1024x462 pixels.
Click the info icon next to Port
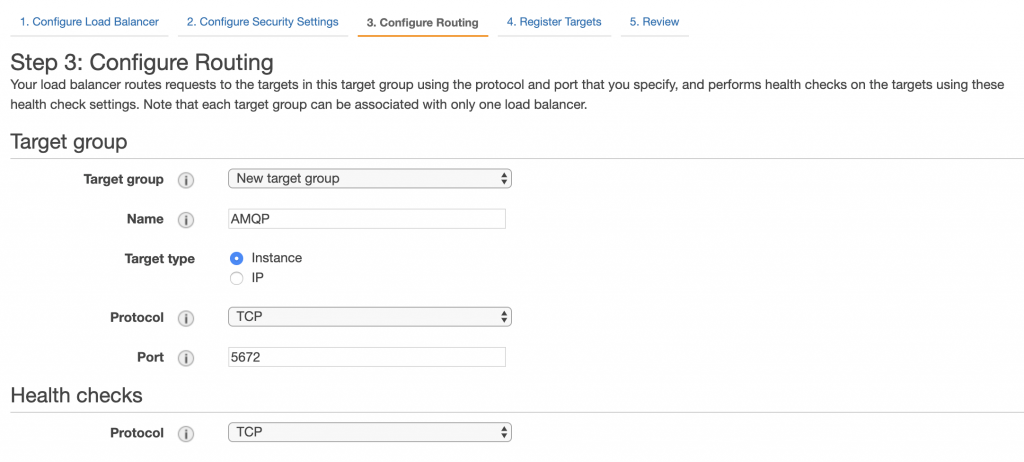186,358
